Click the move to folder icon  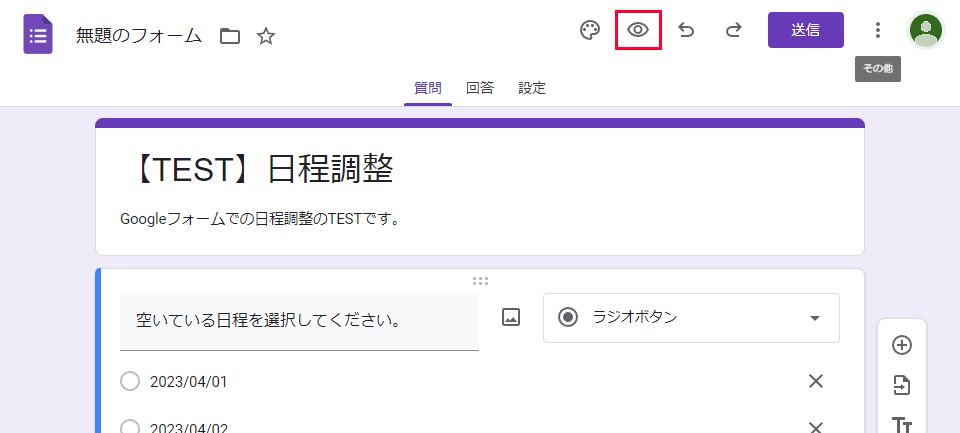(230, 36)
